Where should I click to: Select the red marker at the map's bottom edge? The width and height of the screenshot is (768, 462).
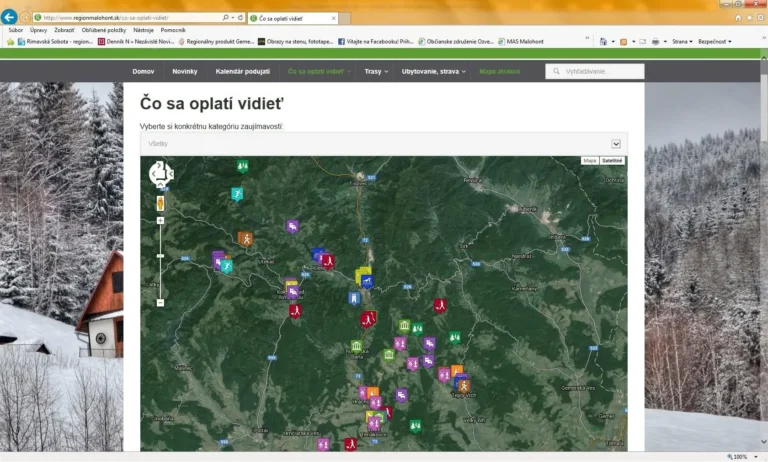pyautogui.click(x=350, y=444)
